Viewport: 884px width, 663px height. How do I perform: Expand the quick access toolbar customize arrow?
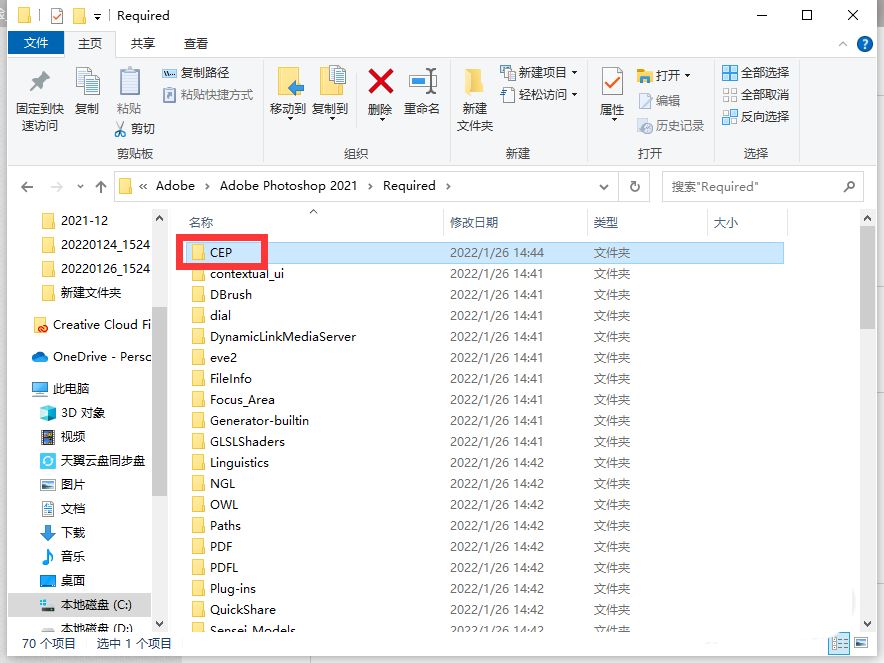[x=97, y=16]
